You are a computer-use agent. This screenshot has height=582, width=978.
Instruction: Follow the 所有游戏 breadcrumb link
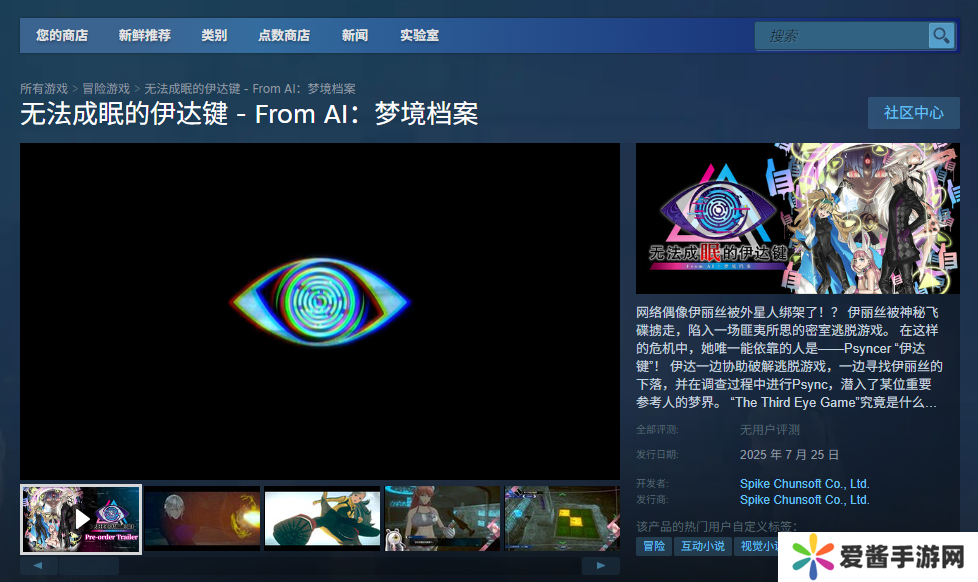pos(44,89)
